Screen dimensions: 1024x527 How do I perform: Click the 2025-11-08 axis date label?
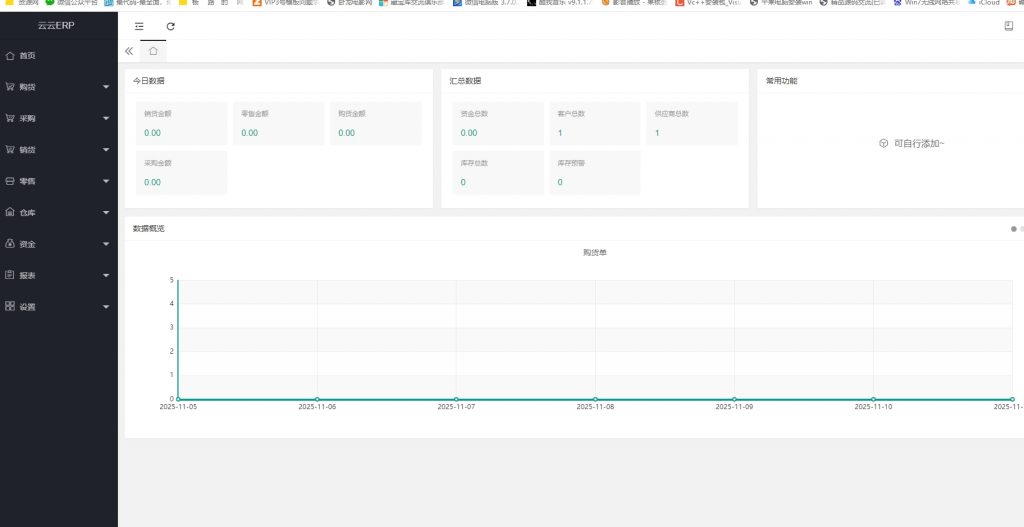click(x=595, y=406)
